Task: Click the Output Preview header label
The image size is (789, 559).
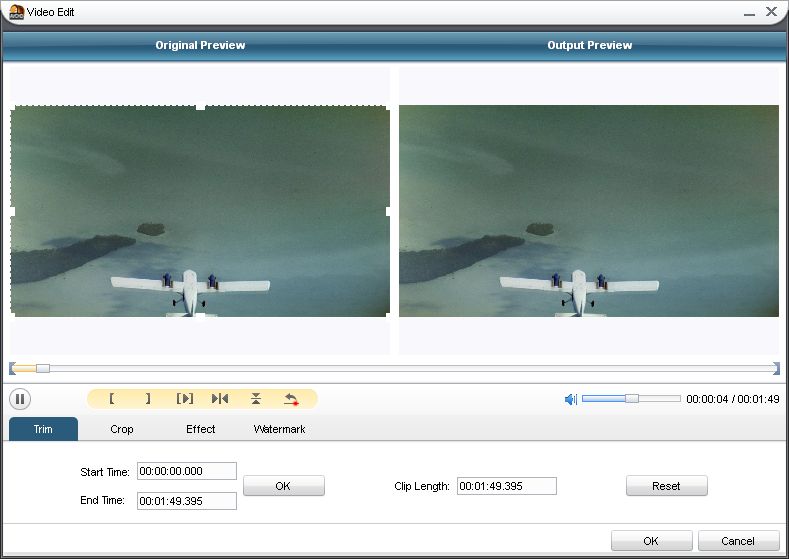Action: click(x=589, y=45)
